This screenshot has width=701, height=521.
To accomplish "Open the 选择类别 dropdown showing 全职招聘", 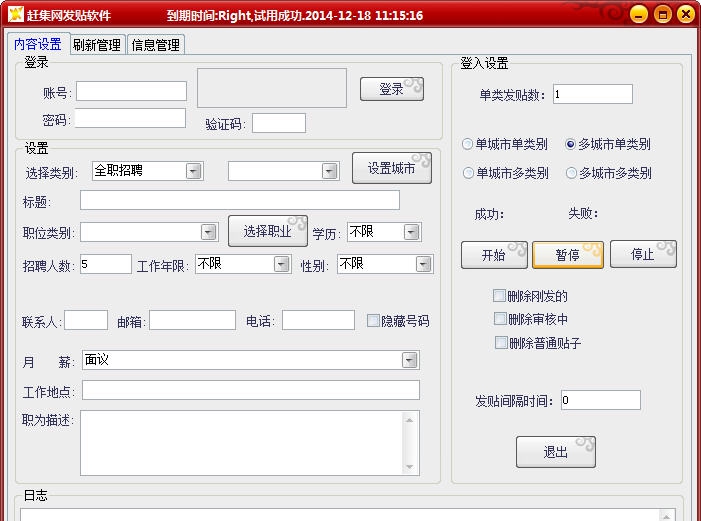I will tap(148, 171).
